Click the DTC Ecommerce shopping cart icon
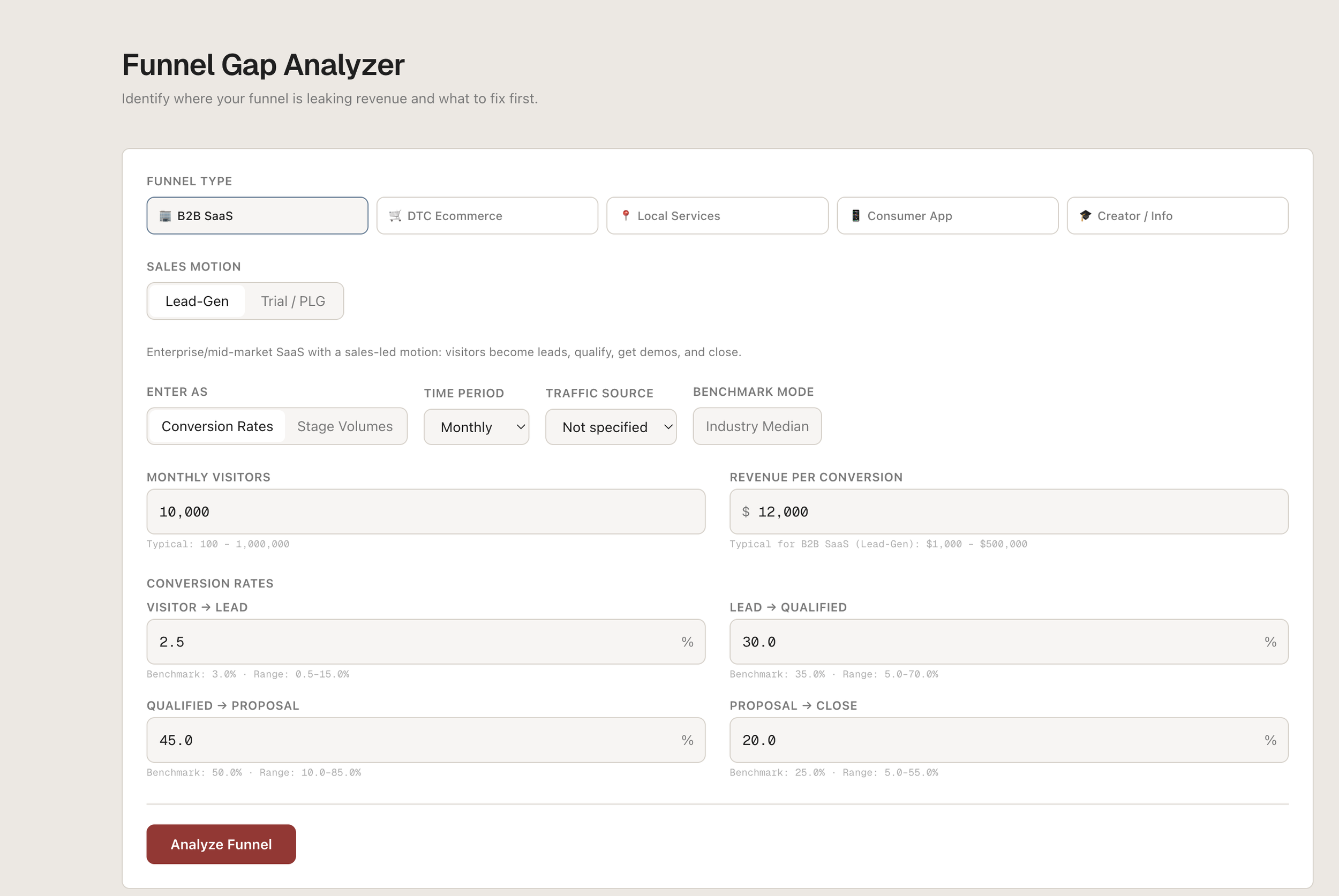 [x=395, y=216]
